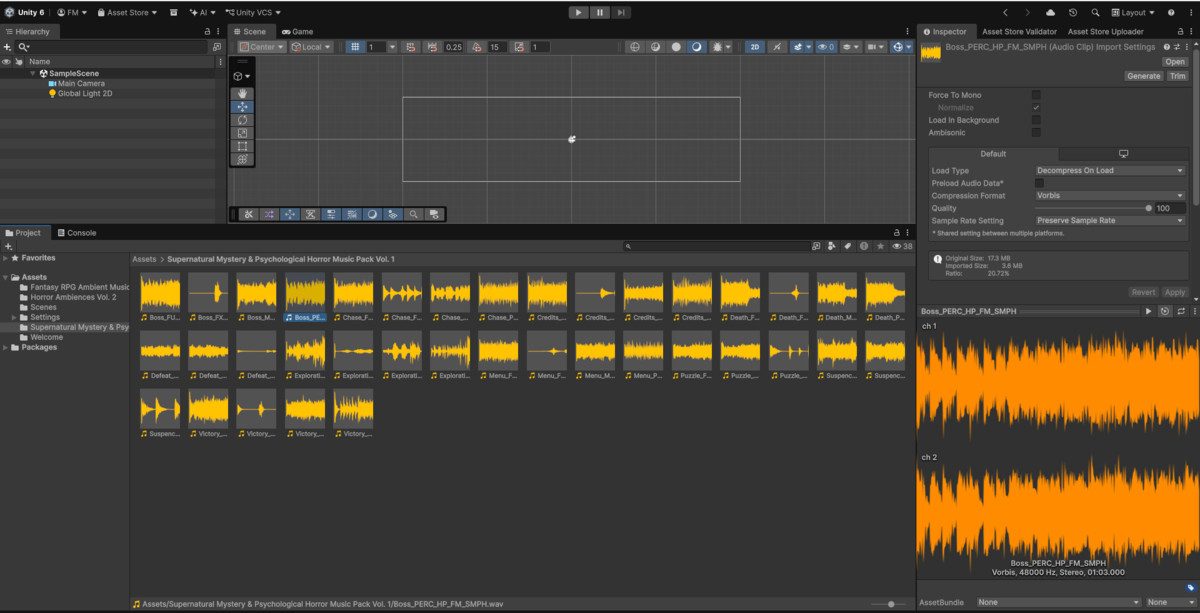1200x613 pixels.
Task: Toggle 2D view mode in Scene
Action: click(x=756, y=47)
